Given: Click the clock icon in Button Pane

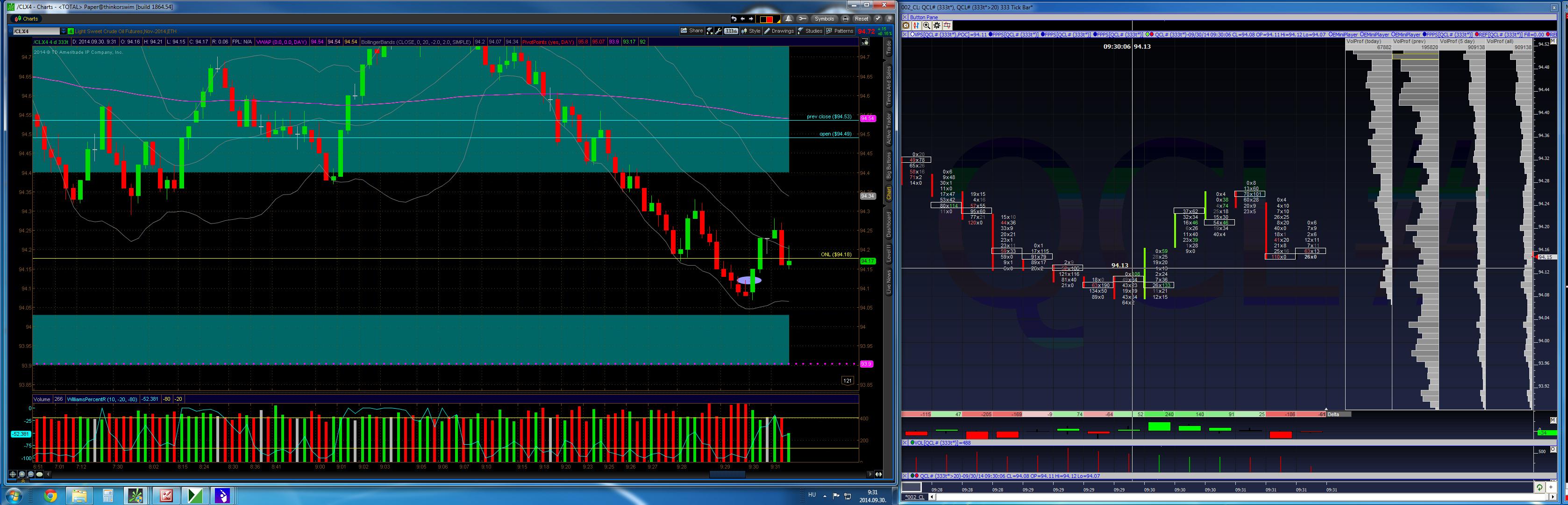Looking at the screenshot, I should (x=906, y=26).
